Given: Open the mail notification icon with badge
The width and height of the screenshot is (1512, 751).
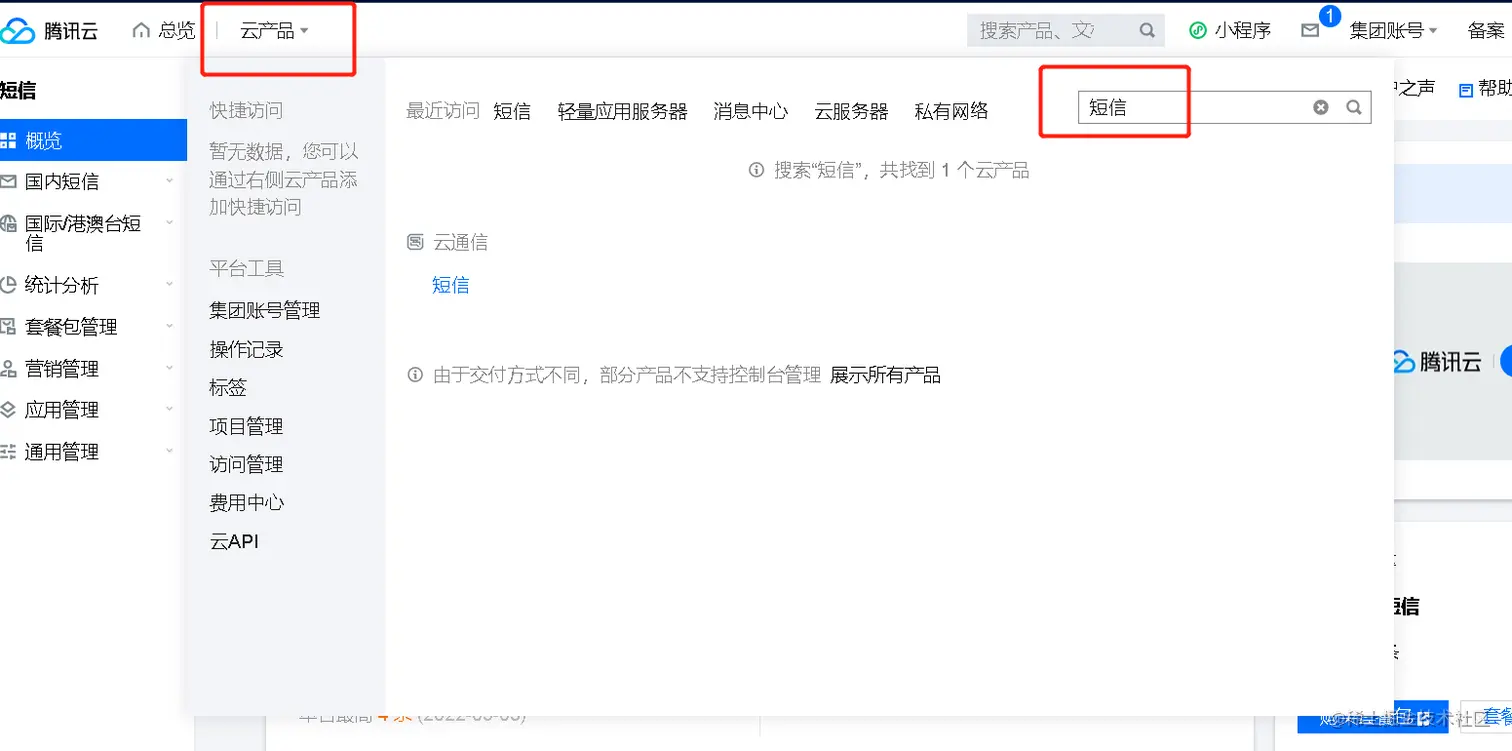Looking at the screenshot, I should [1311, 29].
